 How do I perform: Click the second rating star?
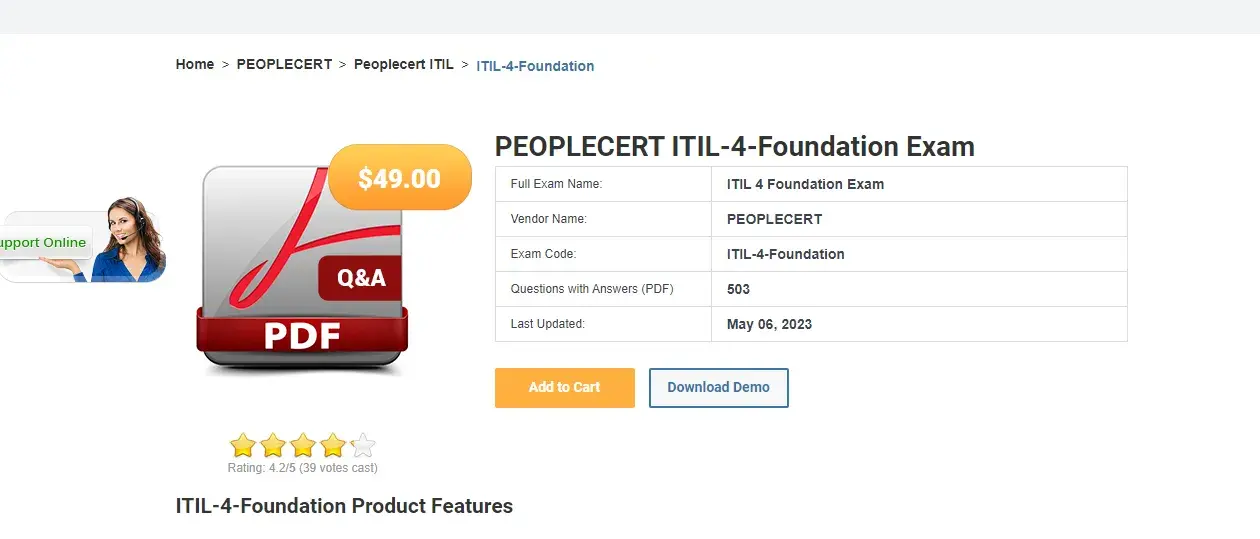click(273, 445)
